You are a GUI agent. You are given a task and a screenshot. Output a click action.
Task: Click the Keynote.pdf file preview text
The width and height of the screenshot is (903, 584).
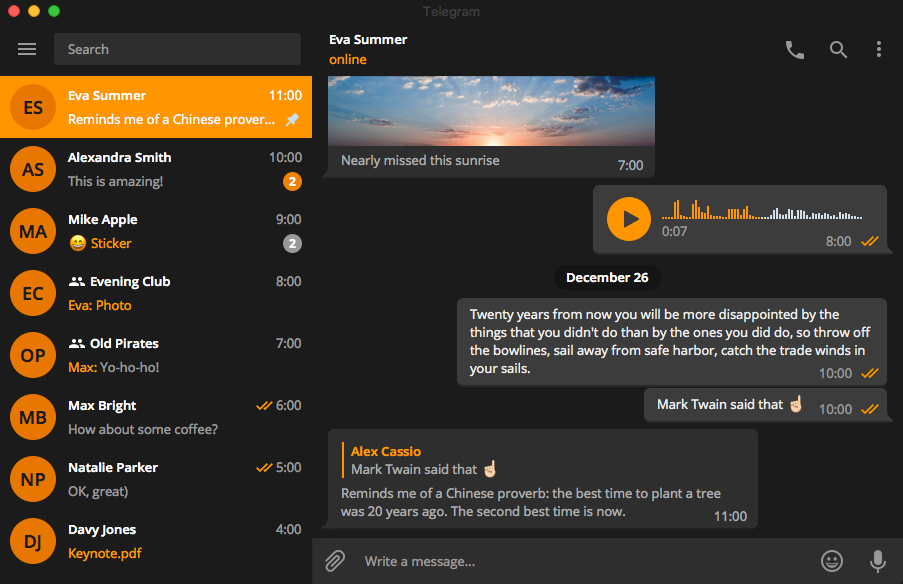click(105, 553)
